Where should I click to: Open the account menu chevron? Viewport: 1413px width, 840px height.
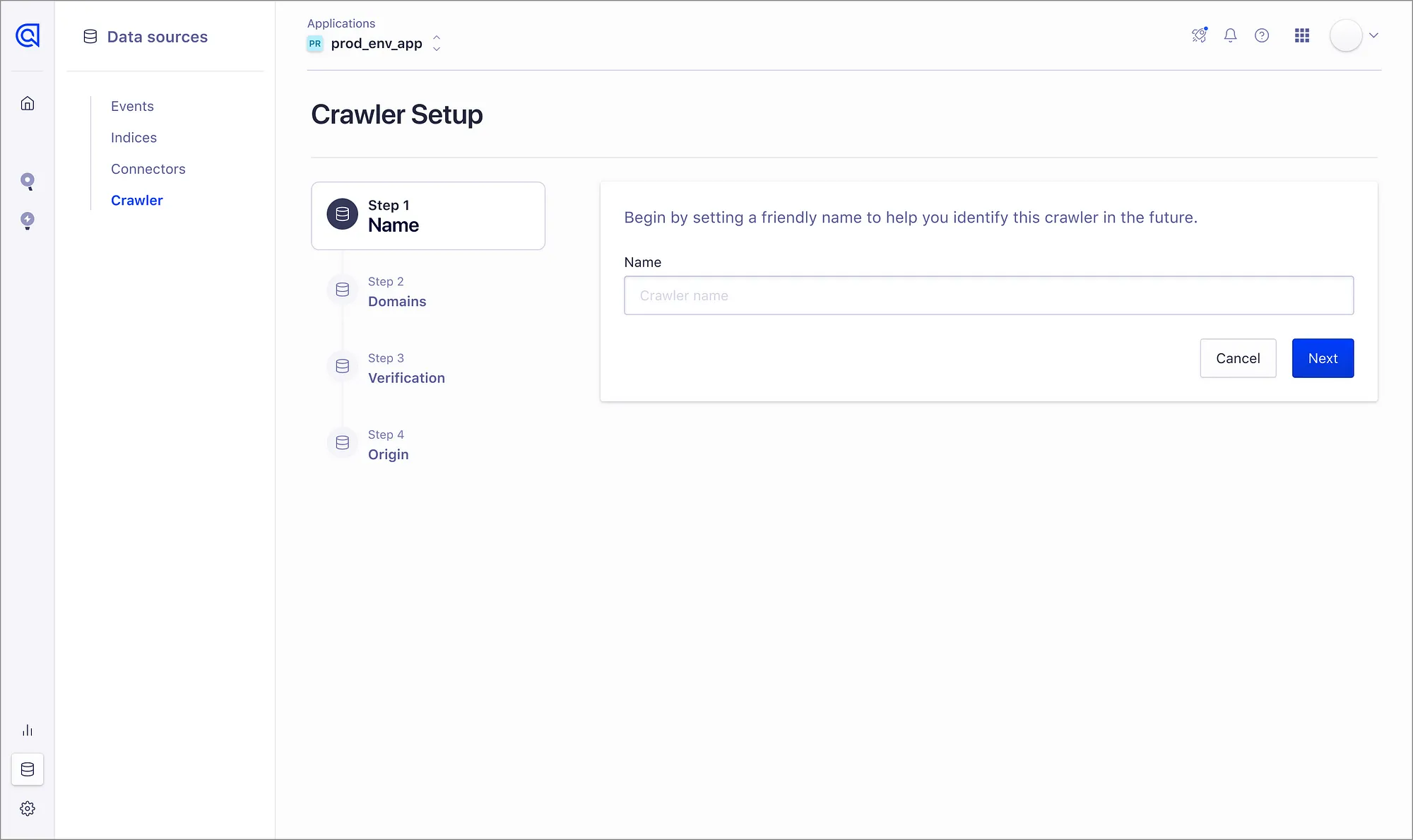tap(1373, 35)
